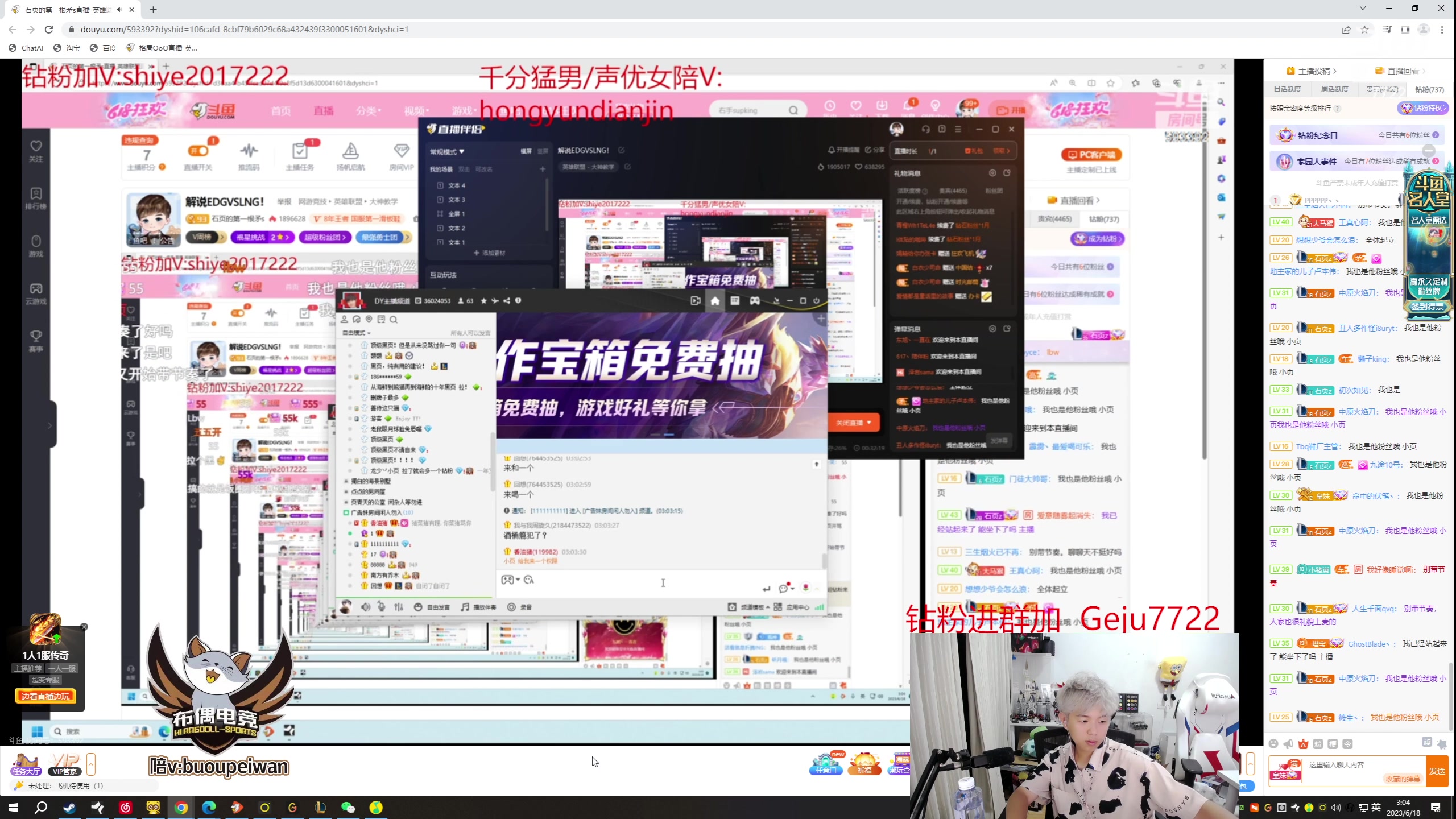The image size is (1456, 819).
Task: Open League of Legends from the taskbar
Action: pyautogui.click(x=320, y=808)
